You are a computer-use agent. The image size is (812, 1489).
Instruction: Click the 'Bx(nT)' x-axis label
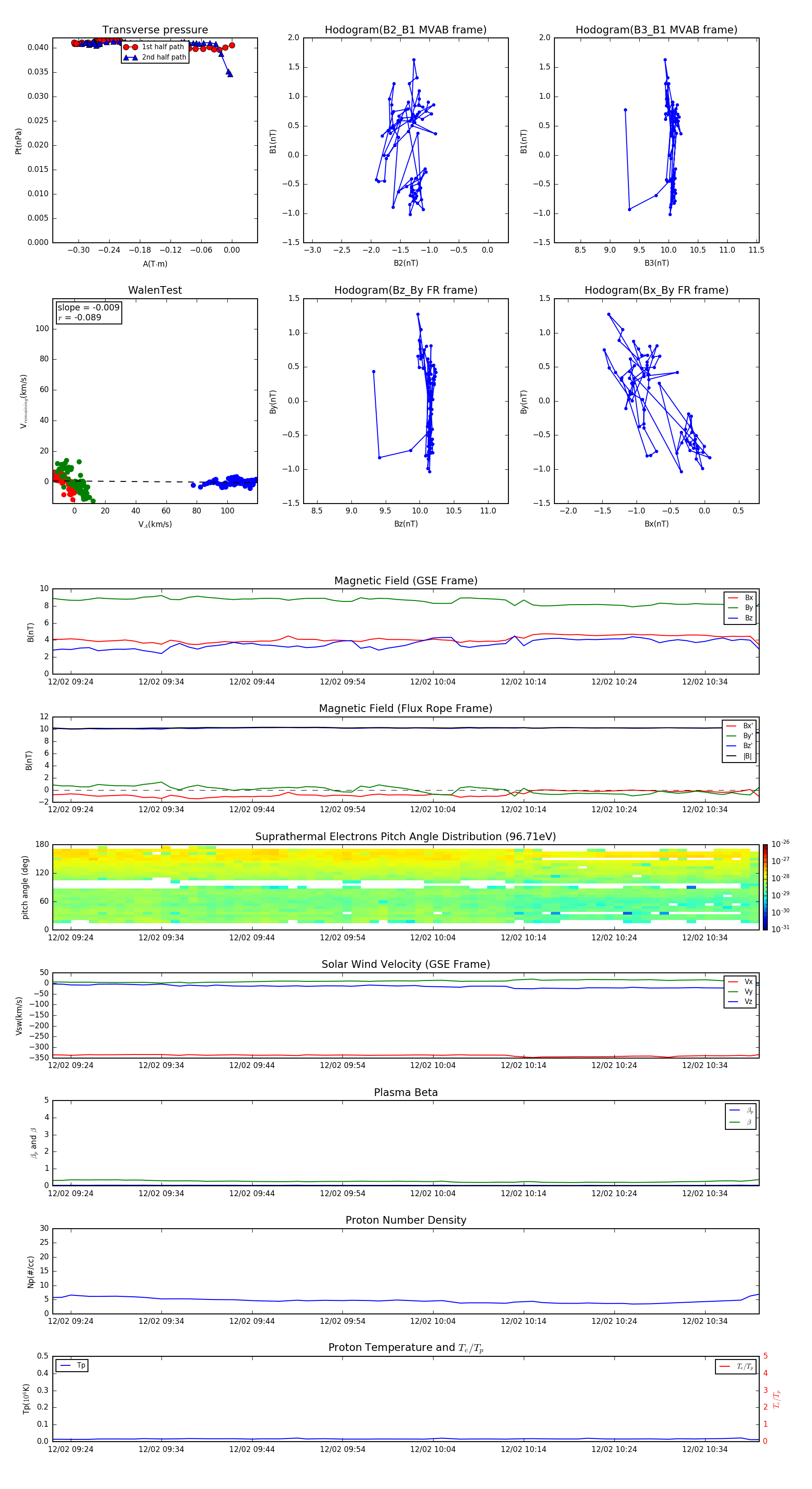pyautogui.click(x=656, y=524)
